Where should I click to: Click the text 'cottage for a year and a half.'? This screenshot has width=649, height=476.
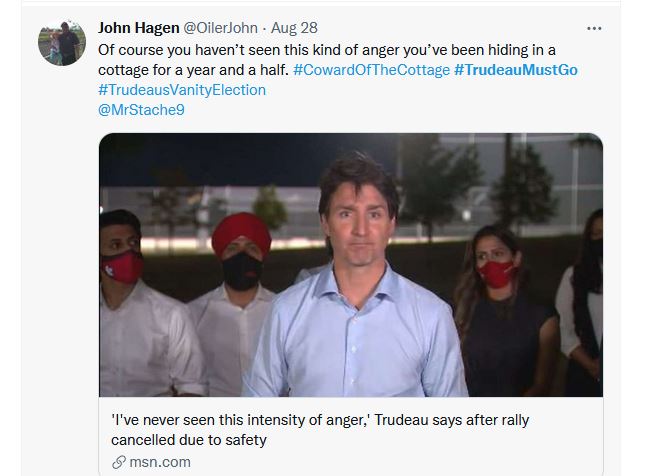click(x=193, y=70)
